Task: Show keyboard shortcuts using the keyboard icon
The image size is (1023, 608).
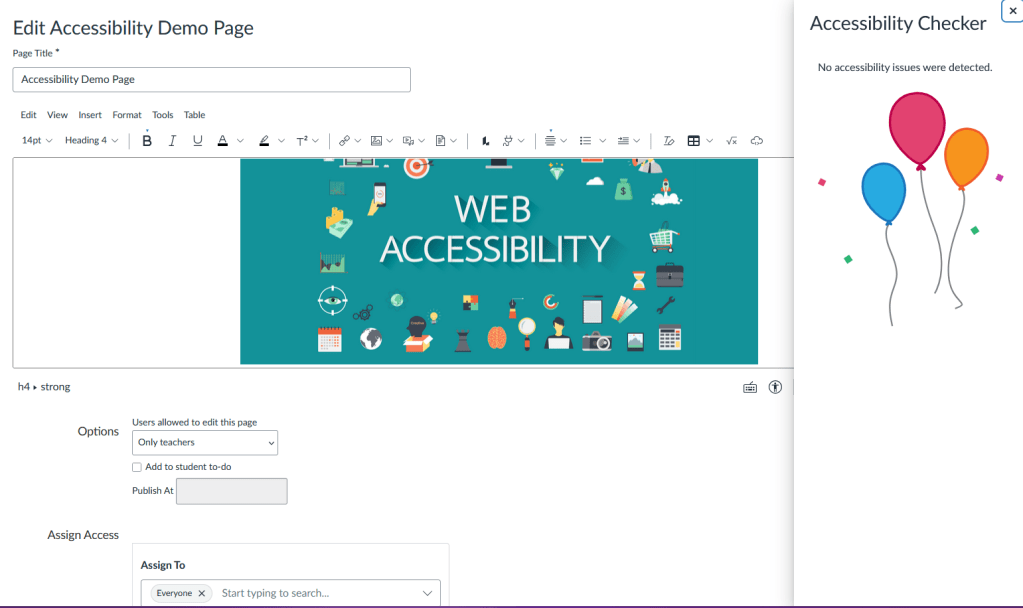Action: coord(750,387)
